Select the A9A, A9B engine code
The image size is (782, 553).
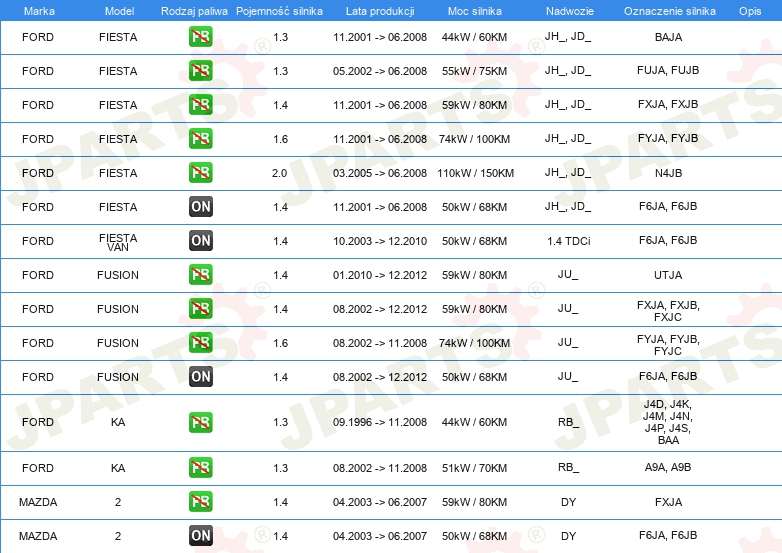click(x=668, y=467)
